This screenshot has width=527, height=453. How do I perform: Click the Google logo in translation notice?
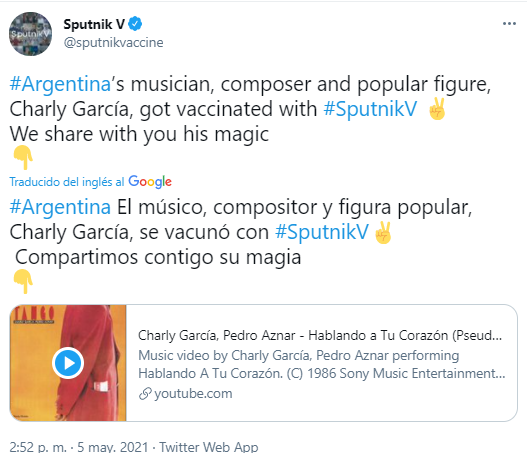point(150,182)
